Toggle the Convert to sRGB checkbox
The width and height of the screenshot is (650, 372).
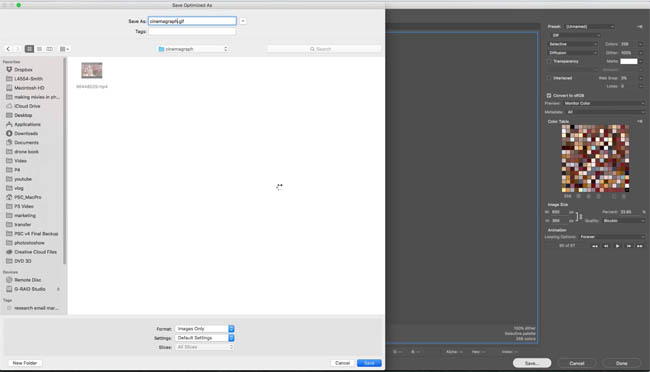549,95
